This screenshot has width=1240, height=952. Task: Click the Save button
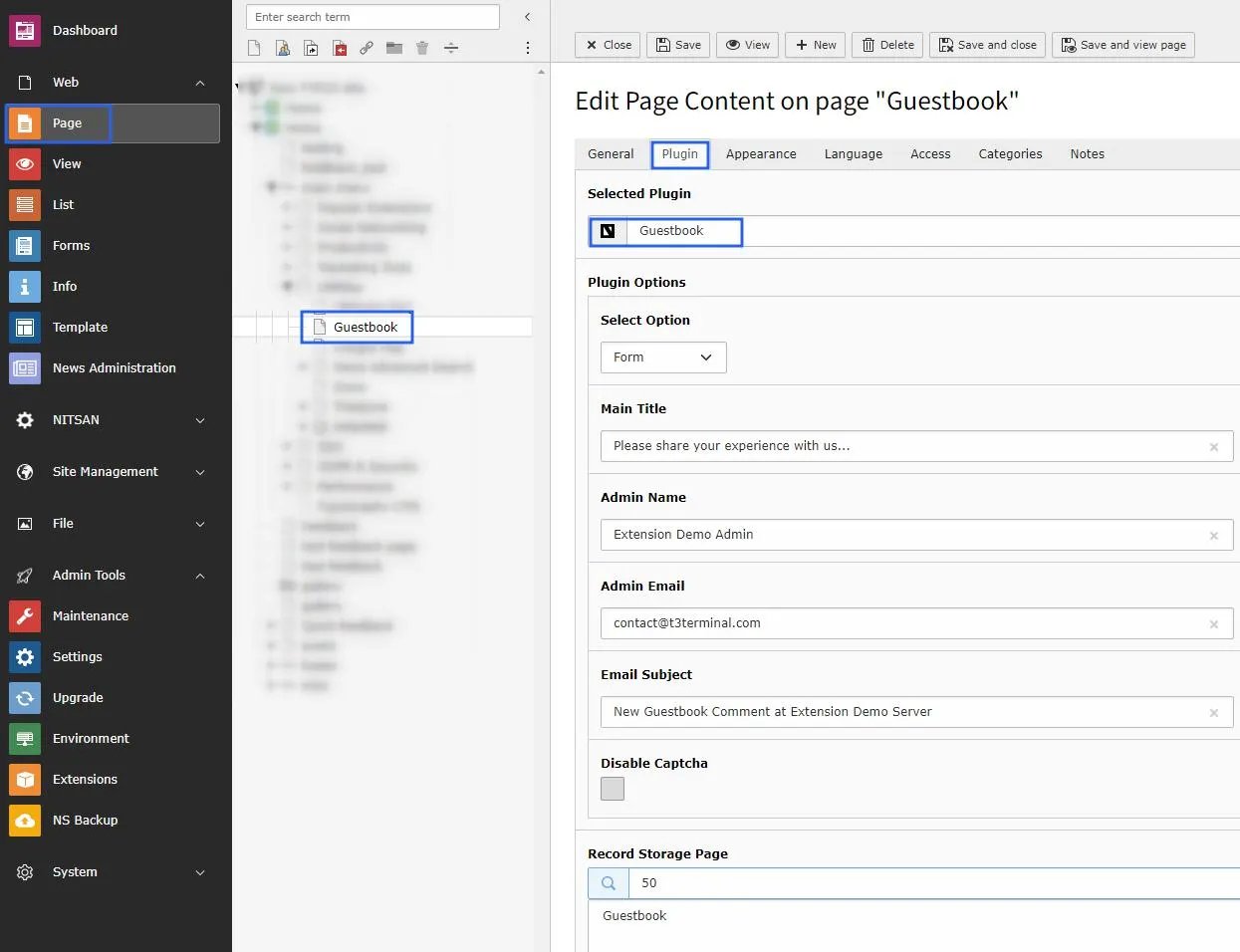[x=678, y=45]
